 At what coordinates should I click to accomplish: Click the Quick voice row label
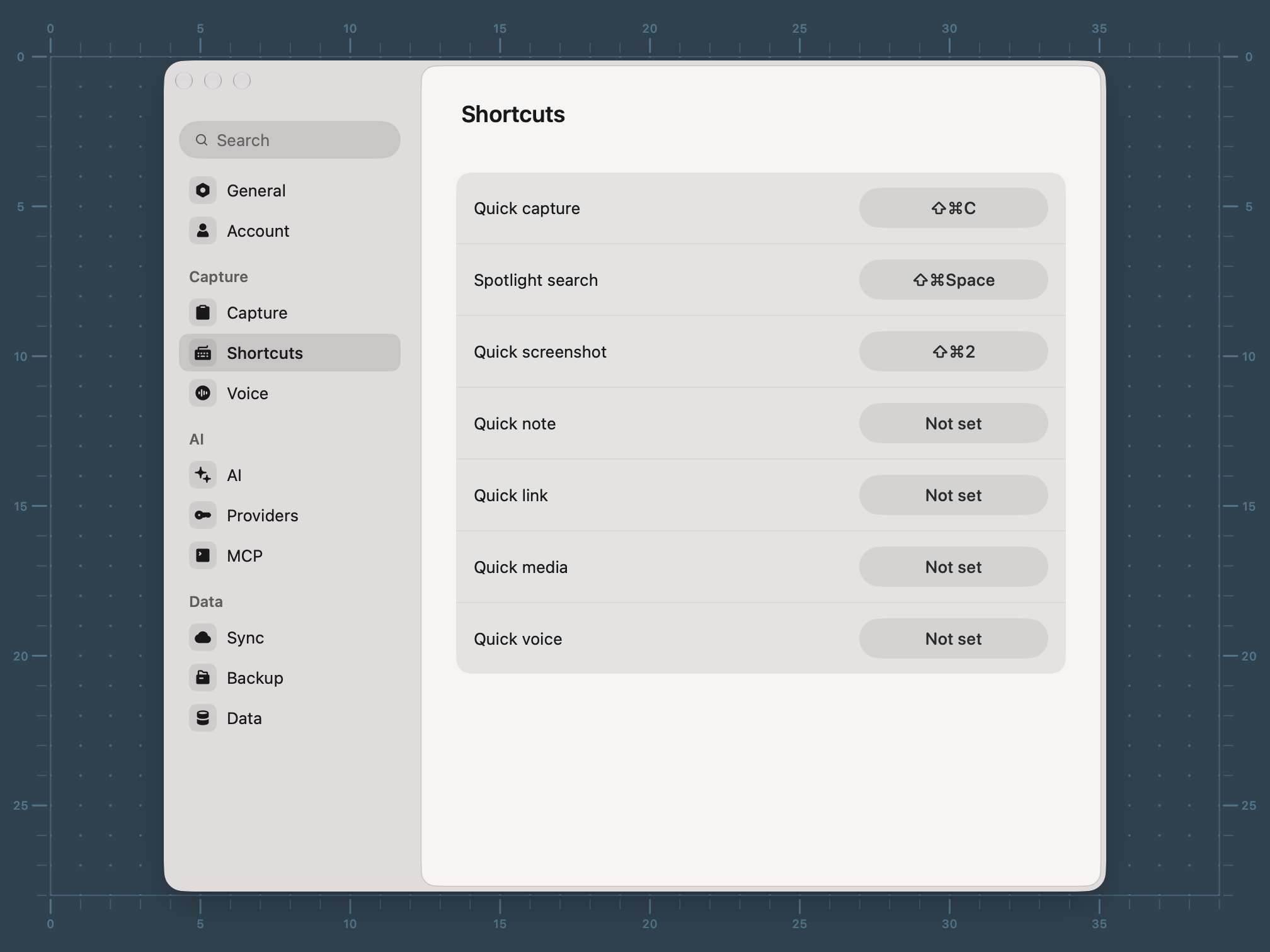tap(518, 639)
